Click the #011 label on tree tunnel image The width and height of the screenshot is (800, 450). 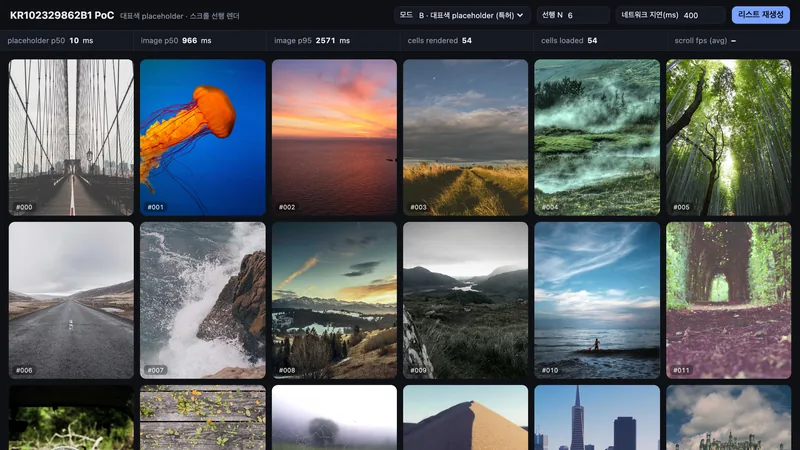point(681,370)
